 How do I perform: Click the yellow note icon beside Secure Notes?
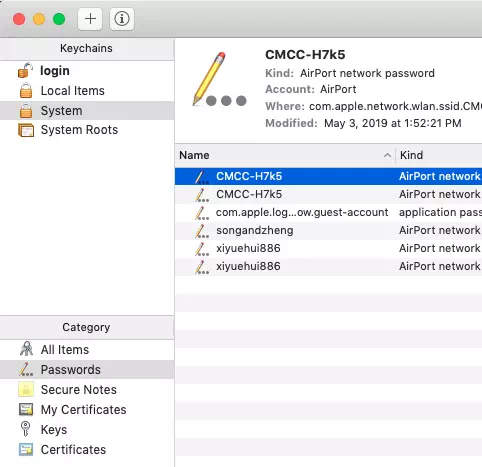click(x=26, y=389)
